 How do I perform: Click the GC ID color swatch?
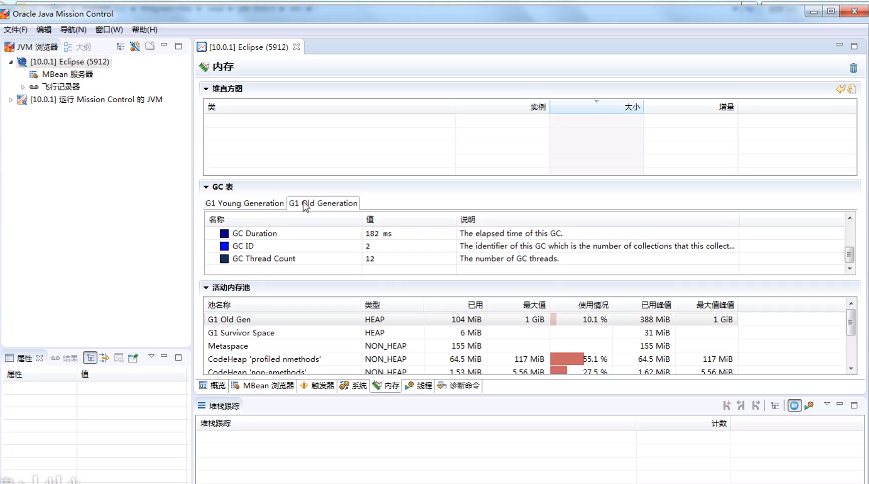pyautogui.click(x=225, y=246)
